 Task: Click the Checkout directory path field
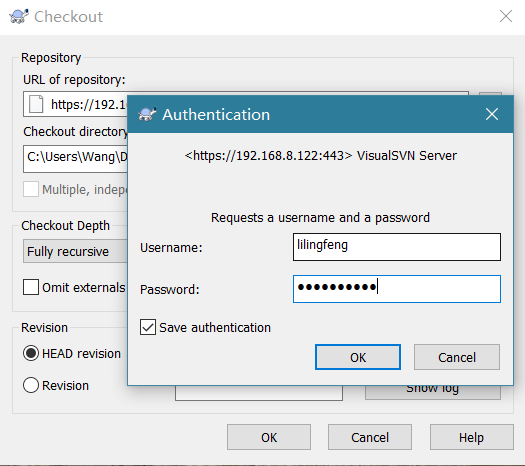tap(75, 159)
